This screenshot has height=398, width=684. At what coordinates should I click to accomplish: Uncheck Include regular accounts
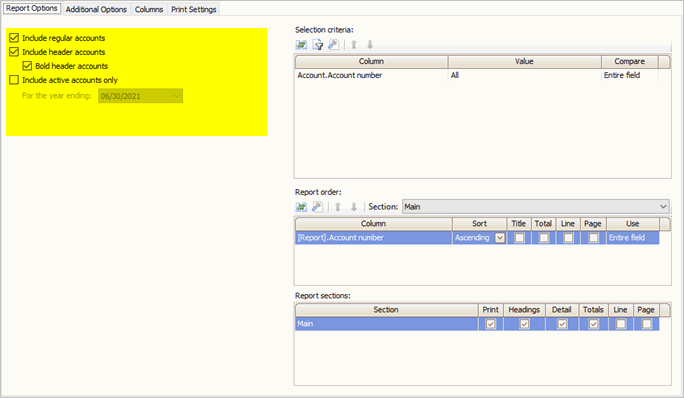click(x=14, y=38)
